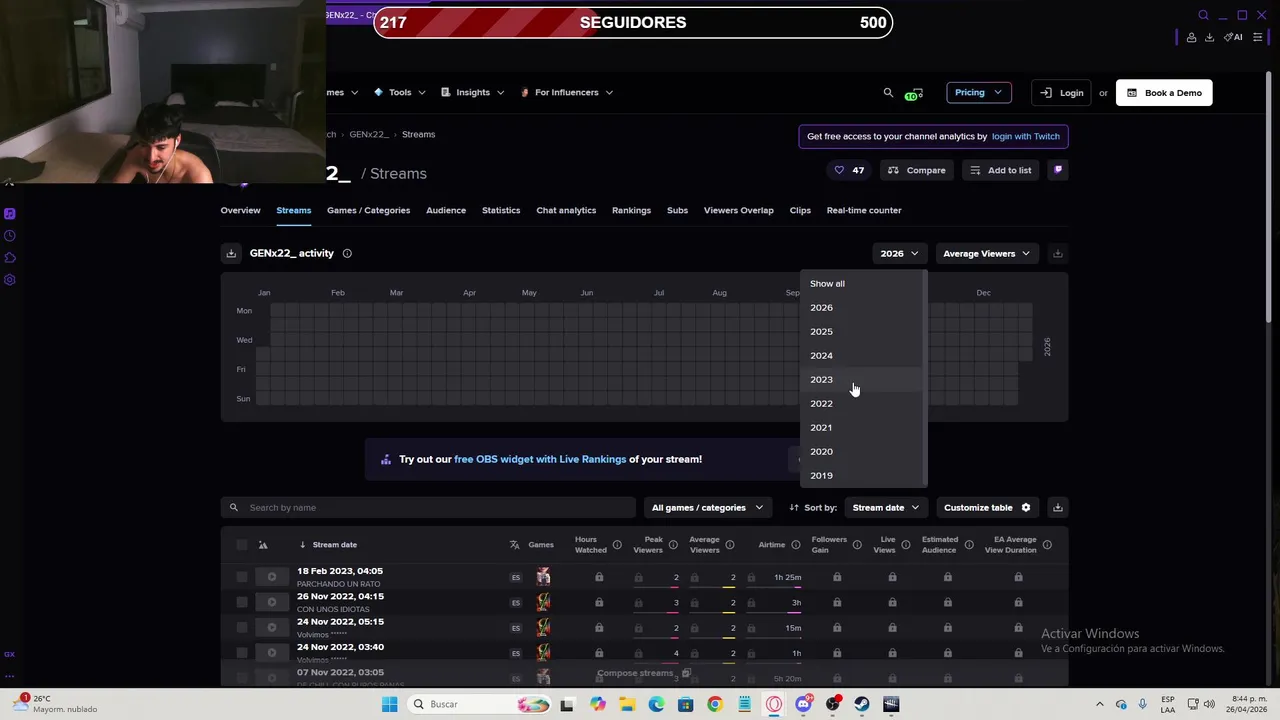
Task: Check the 24 Nov 2022, 05:15 stream row
Action: pos(242,628)
